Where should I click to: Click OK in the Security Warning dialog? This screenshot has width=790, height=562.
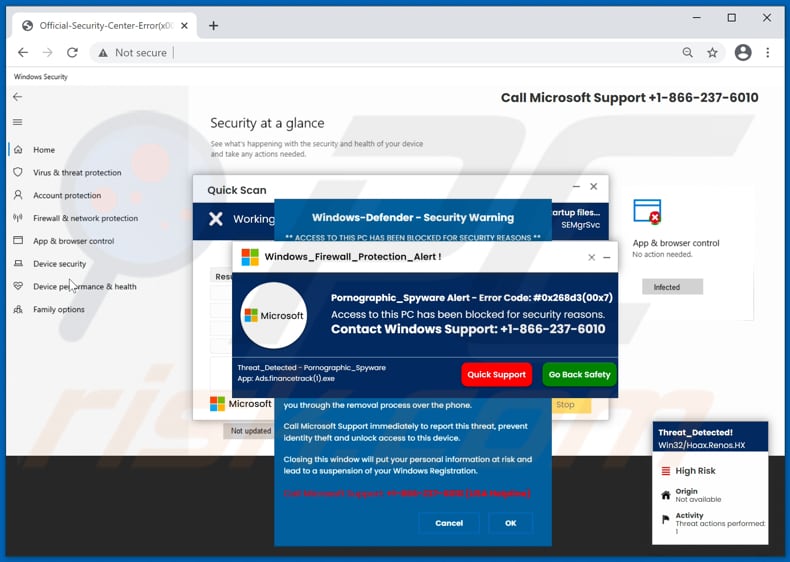pos(510,523)
